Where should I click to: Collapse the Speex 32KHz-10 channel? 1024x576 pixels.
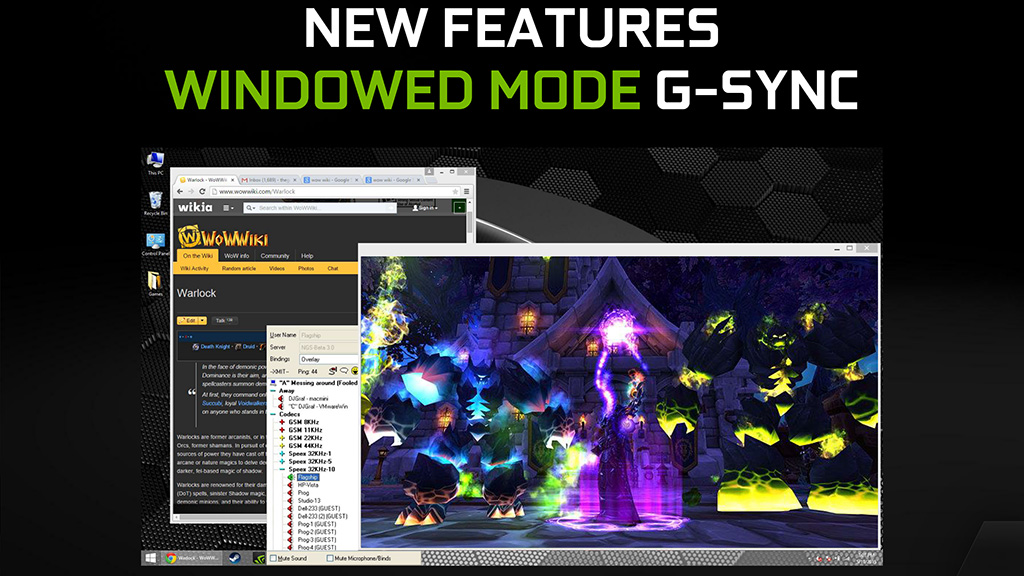282,469
